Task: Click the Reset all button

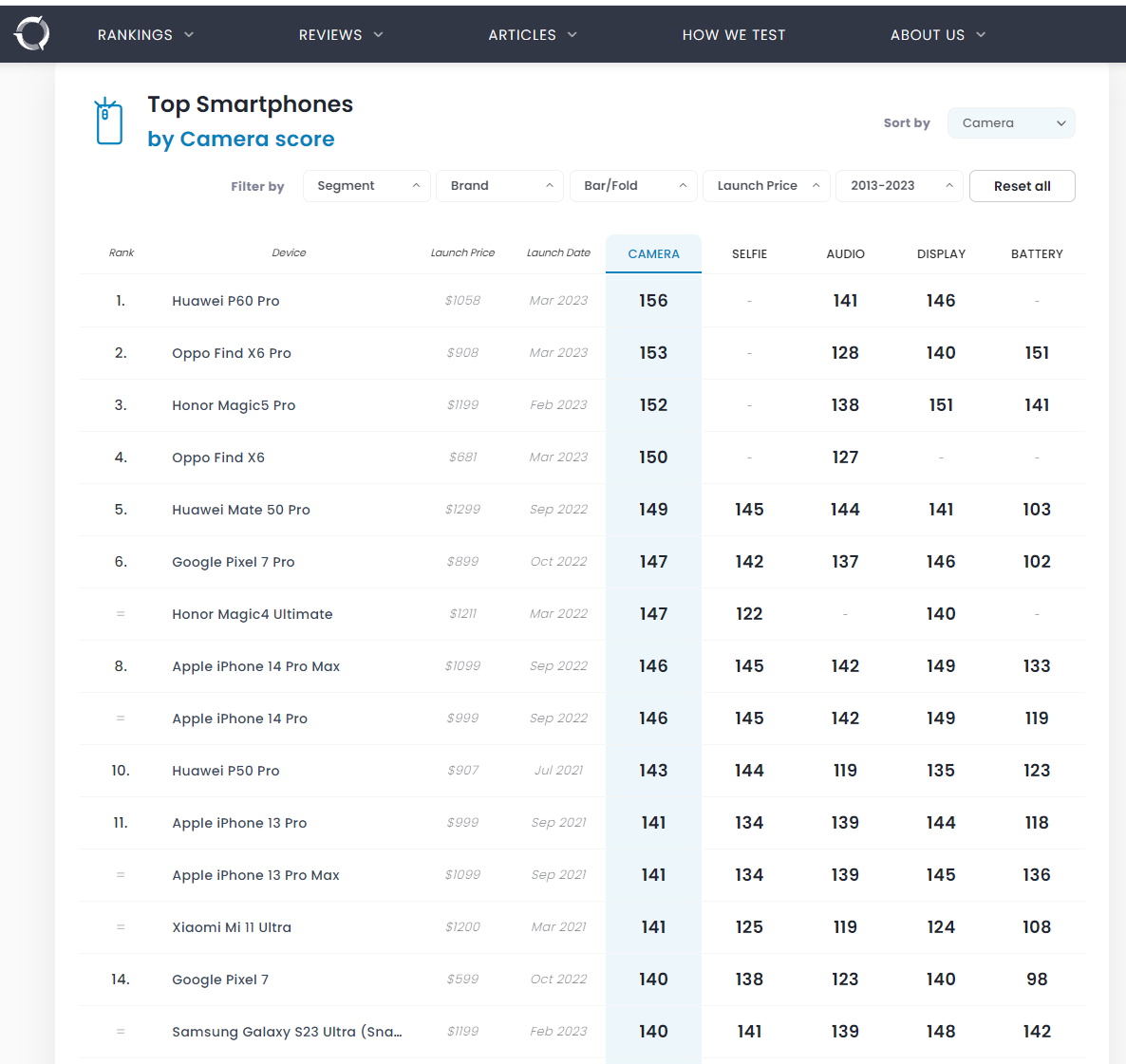Action: (x=1022, y=186)
